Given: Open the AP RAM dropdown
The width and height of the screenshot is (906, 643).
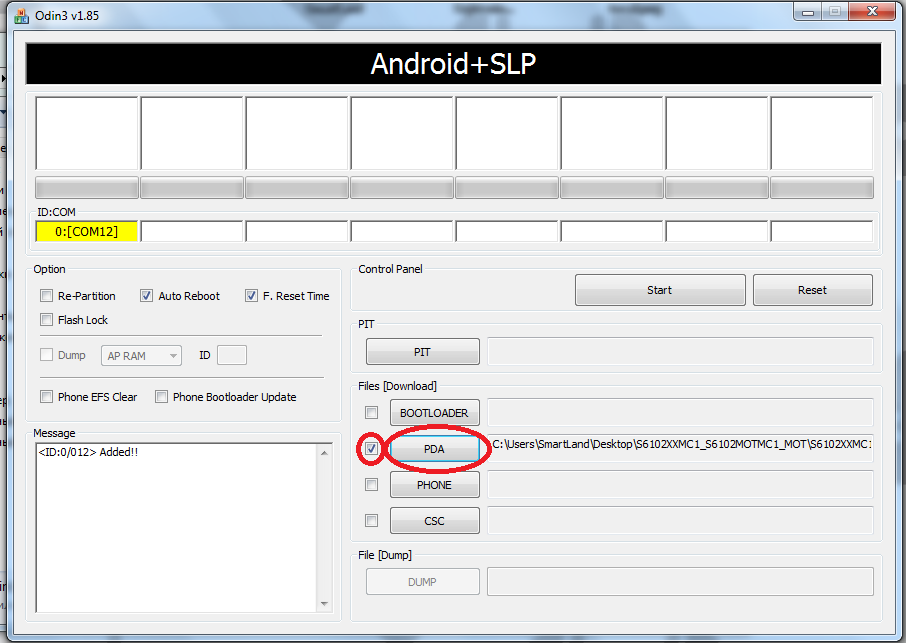Looking at the screenshot, I should pyautogui.click(x=142, y=355).
